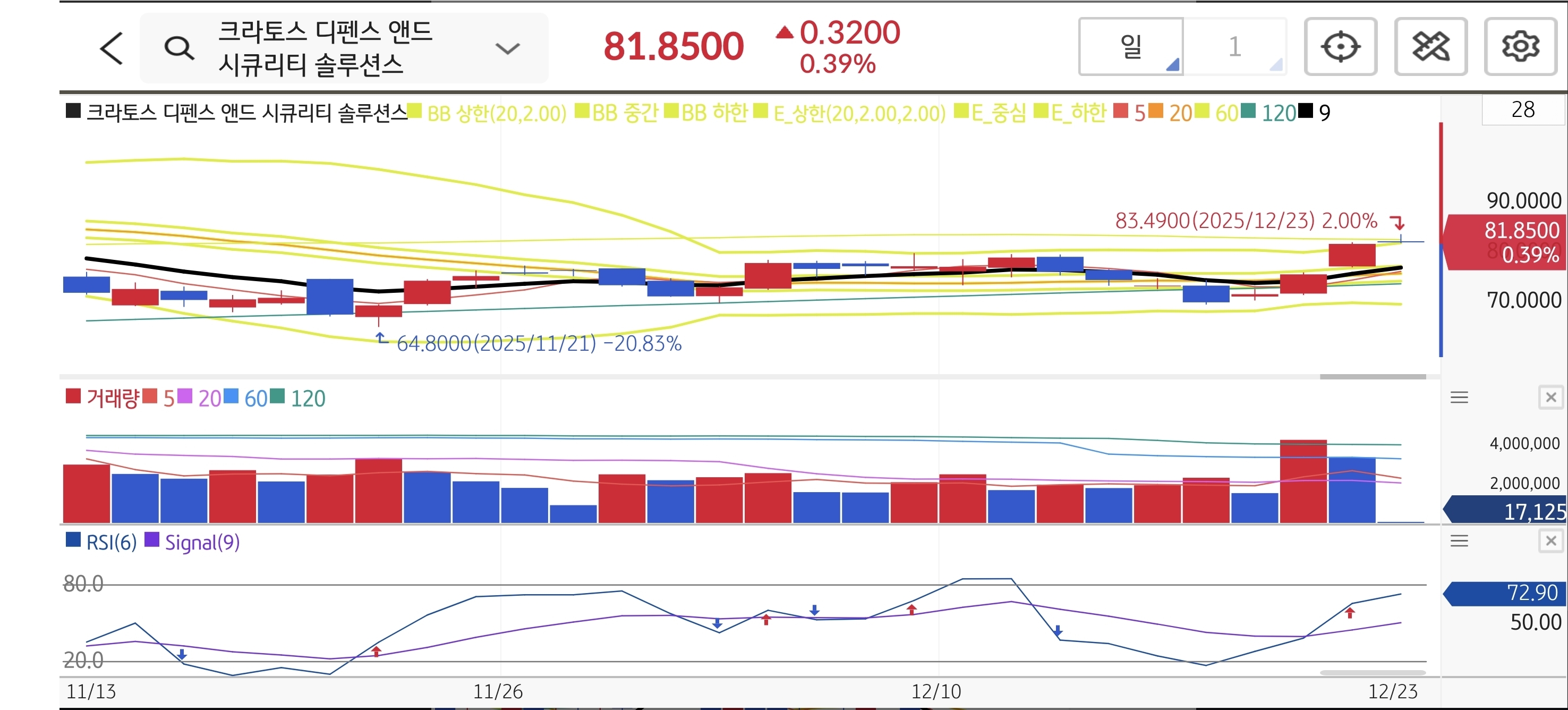1568x710 pixels.
Task: Close the volume indicator panel
Action: (1550, 398)
